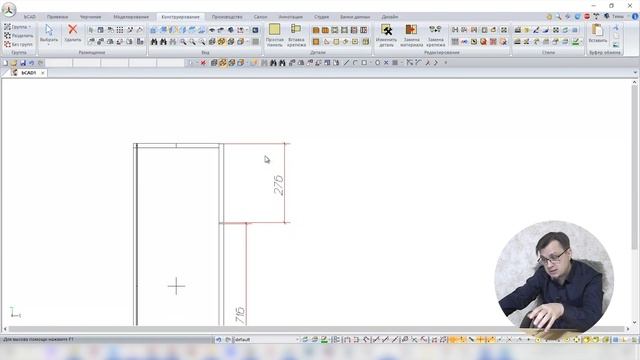Open the bCAD ribbon tab
640x360 pixels.
[x=29, y=17]
